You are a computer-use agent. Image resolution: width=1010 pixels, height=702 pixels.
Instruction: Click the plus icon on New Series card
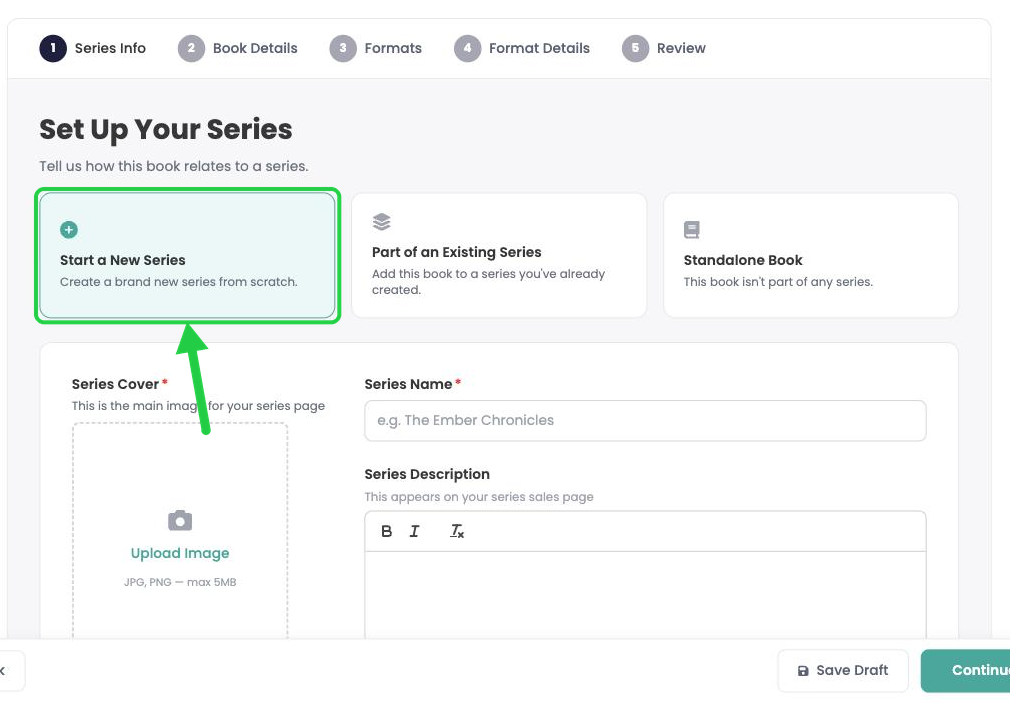[x=69, y=229]
